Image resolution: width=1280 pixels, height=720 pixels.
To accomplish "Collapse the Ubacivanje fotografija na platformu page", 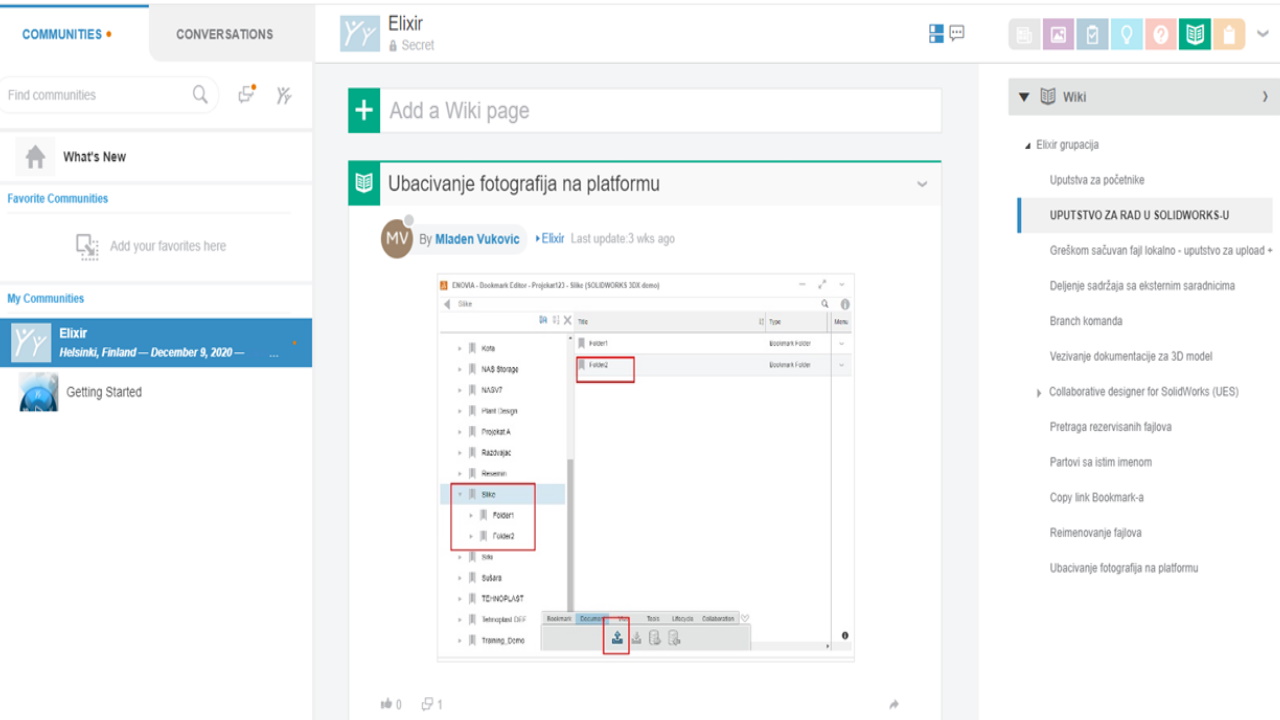I will (921, 184).
